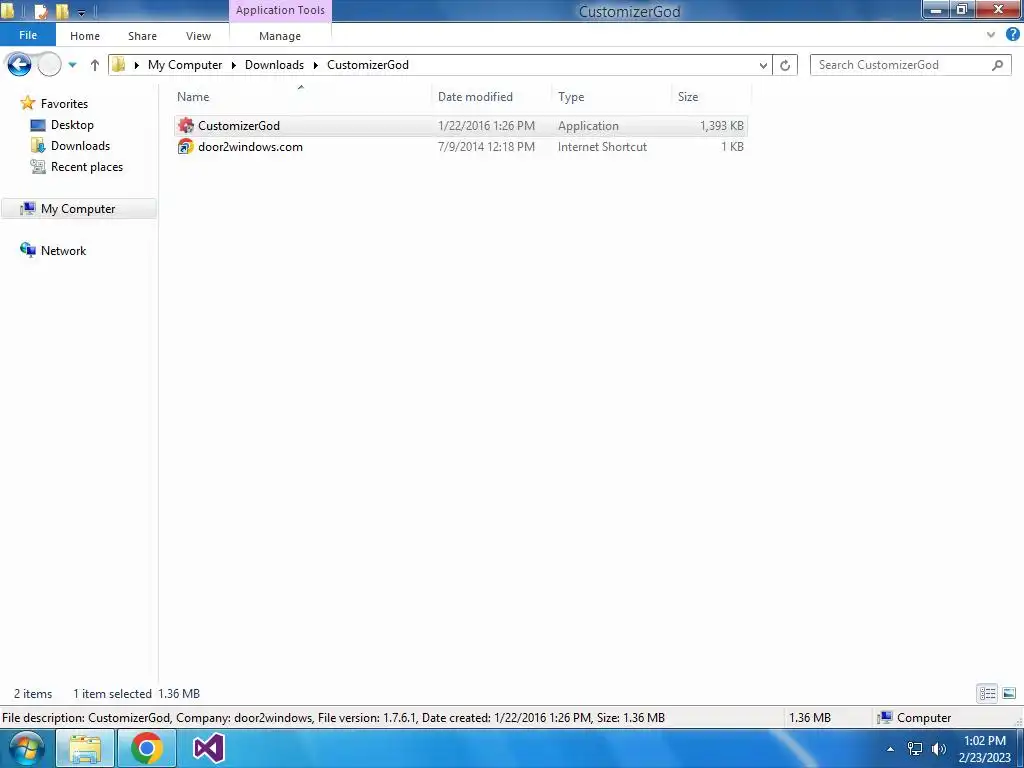Image resolution: width=1024 pixels, height=768 pixels.
Task: Refresh the CustomizerGod folder view
Action: 785,65
